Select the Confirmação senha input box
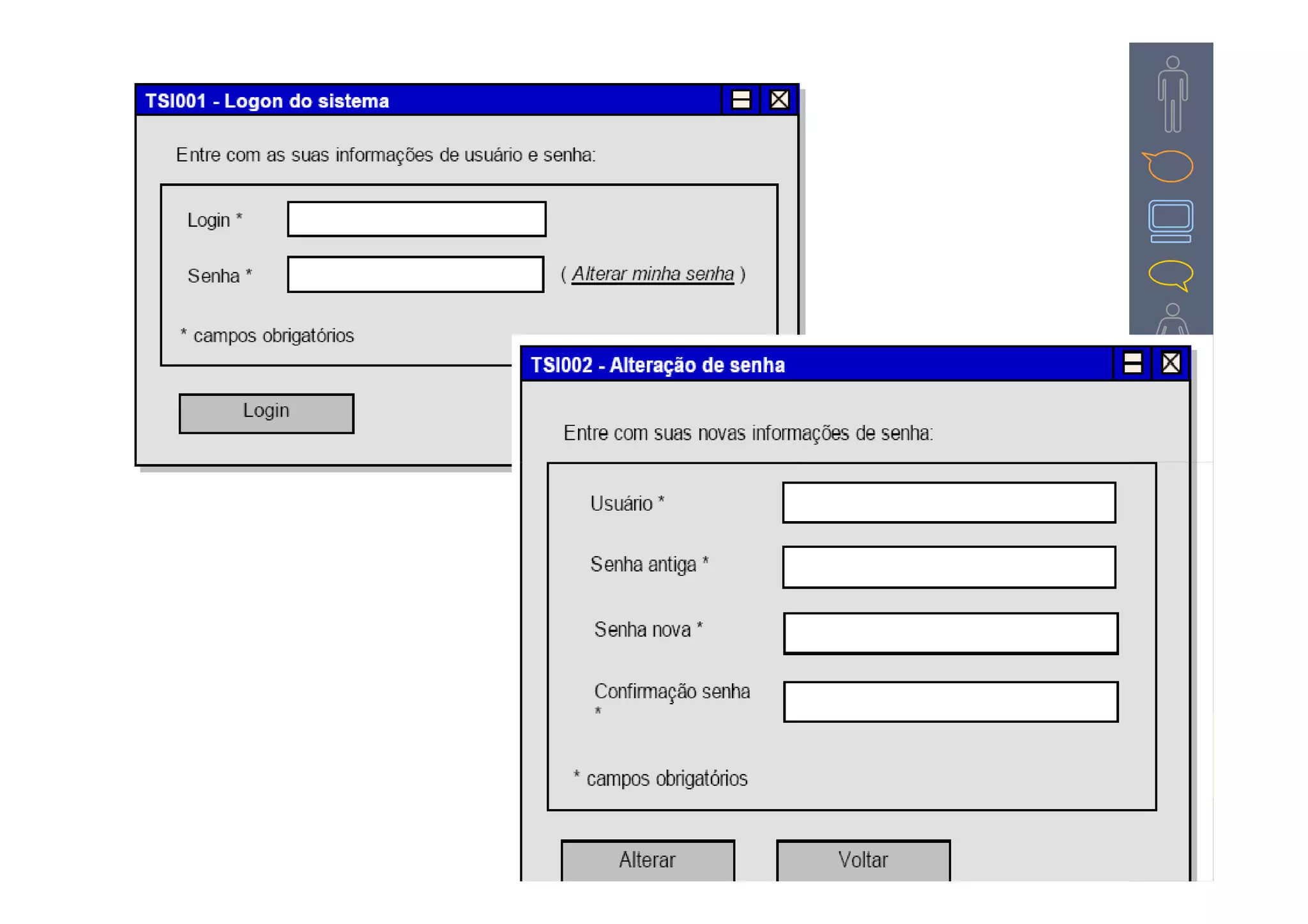The width and height of the screenshot is (1308, 924). 950,701
